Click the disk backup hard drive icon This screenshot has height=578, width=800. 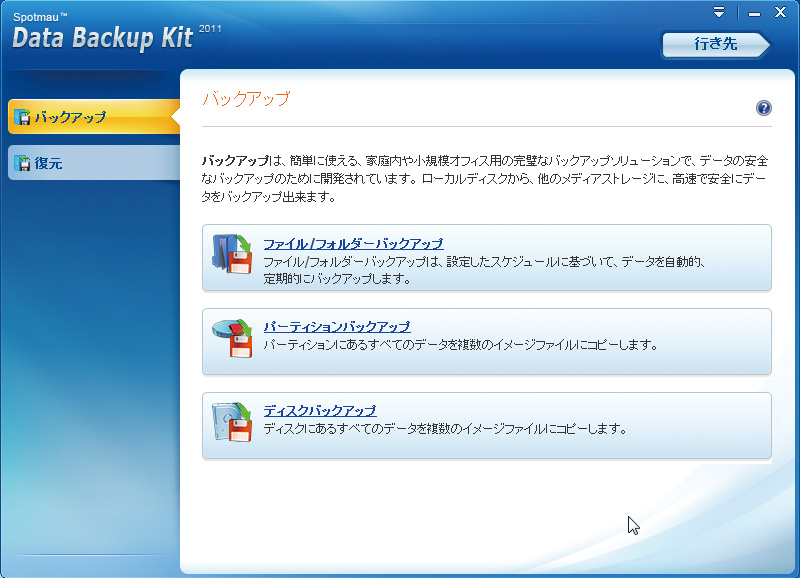232,422
